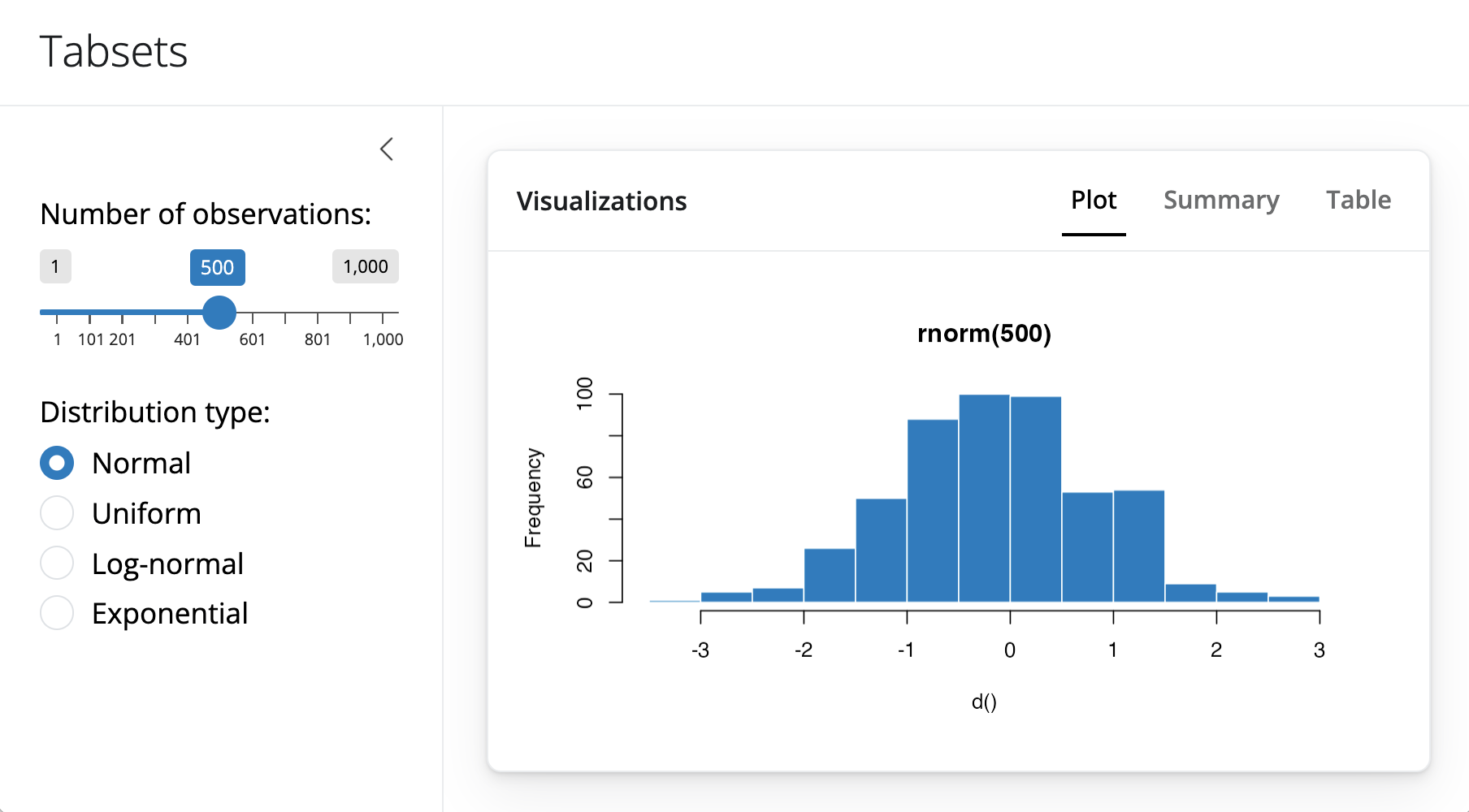
Task: Select the Plot tab
Action: tap(1094, 201)
